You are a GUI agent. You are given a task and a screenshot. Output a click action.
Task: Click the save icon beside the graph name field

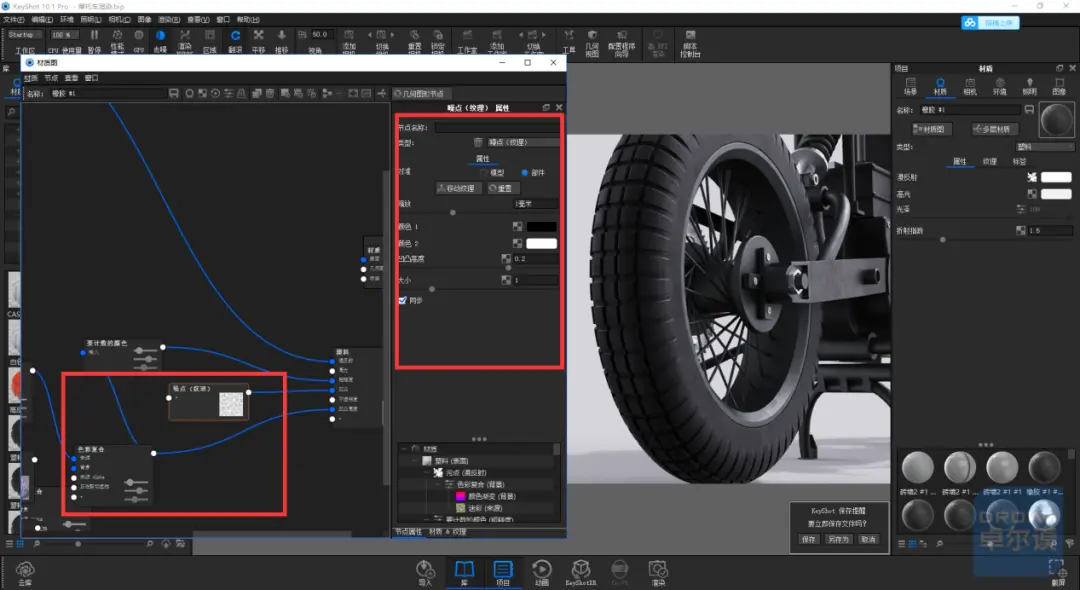[x=174, y=94]
